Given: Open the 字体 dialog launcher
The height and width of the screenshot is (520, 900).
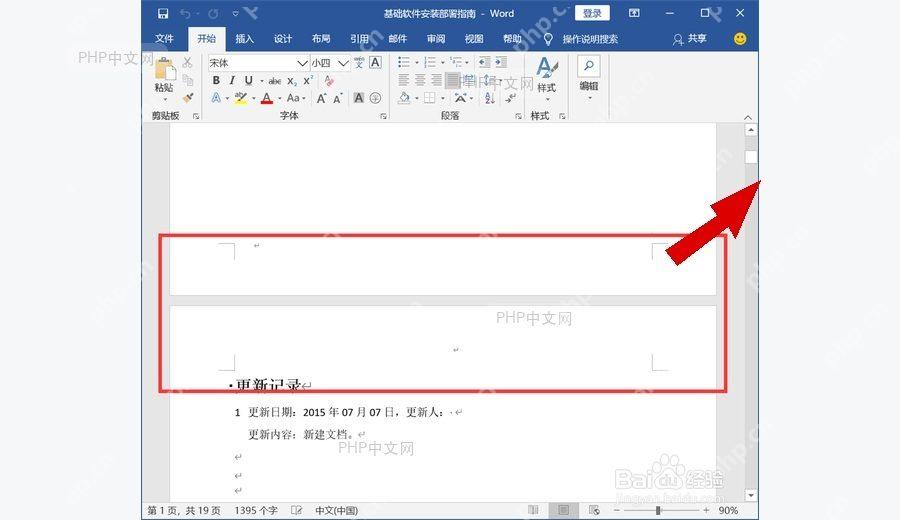Looking at the screenshot, I should [383, 116].
